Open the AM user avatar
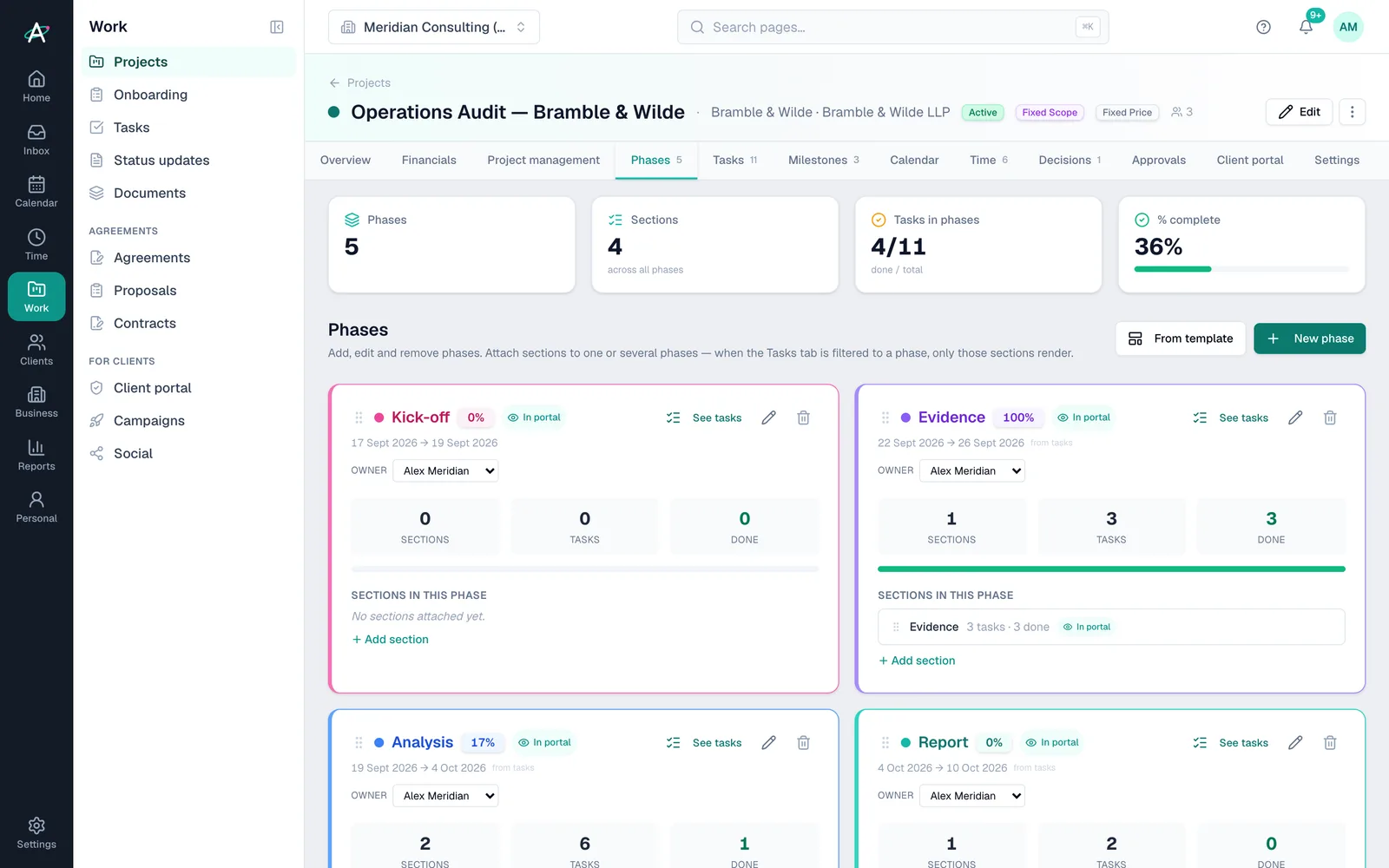The height and width of the screenshot is (868, 1389). pyautogui.click(x=1348, y=27)
